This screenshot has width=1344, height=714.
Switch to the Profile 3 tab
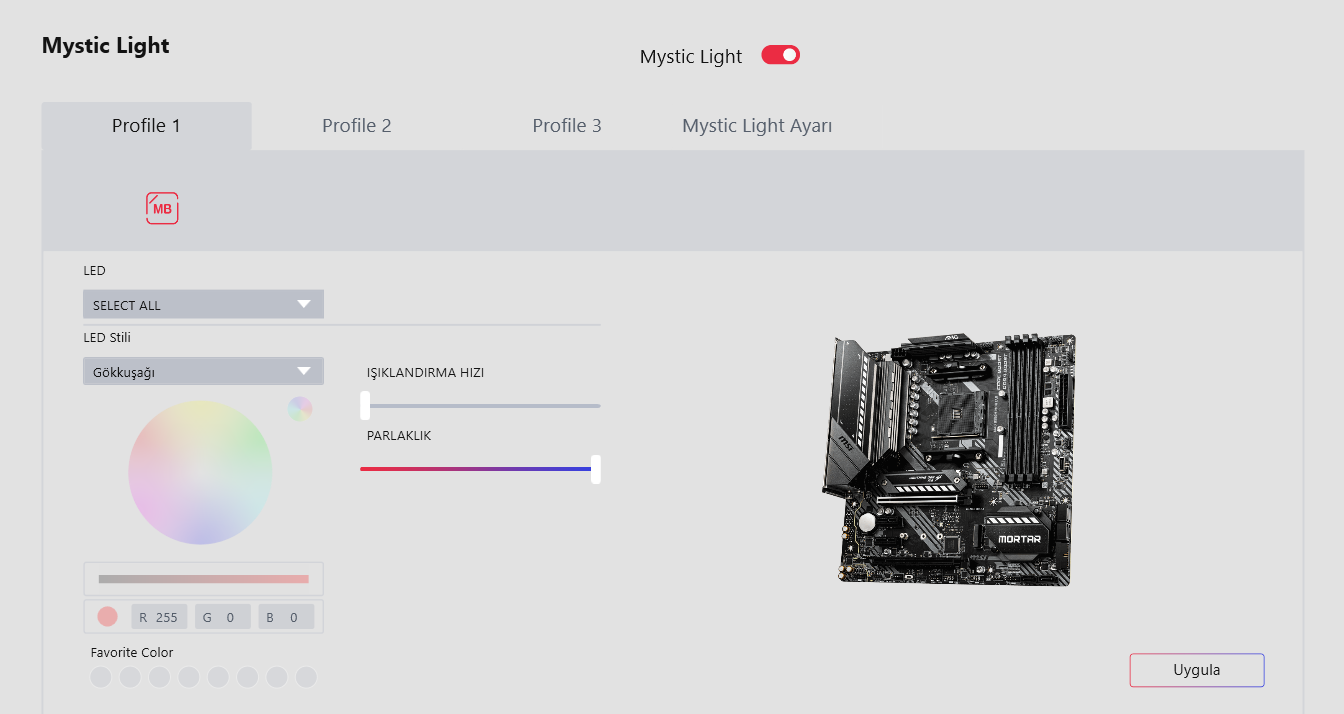pyautogui.click(x=567, y=126)
